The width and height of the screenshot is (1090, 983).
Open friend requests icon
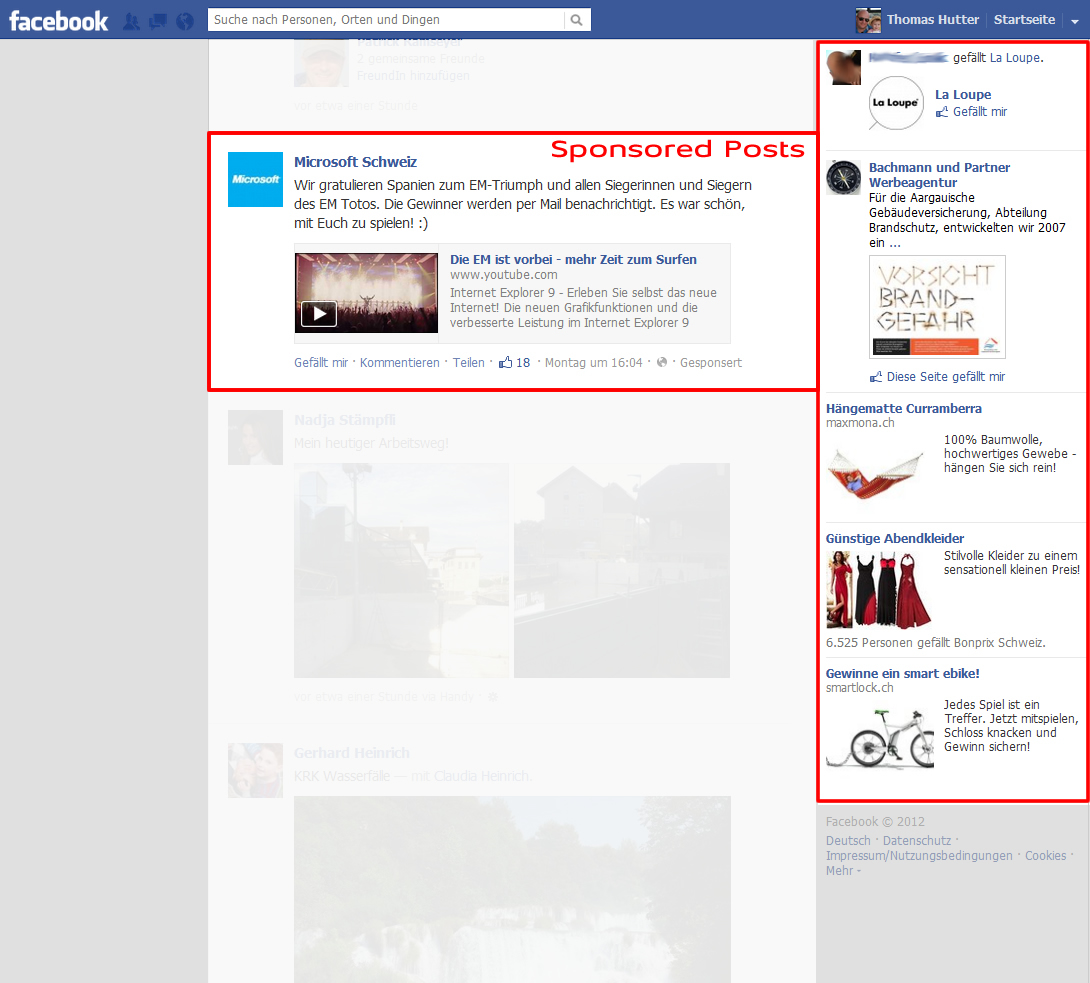[x=131, y=21]
